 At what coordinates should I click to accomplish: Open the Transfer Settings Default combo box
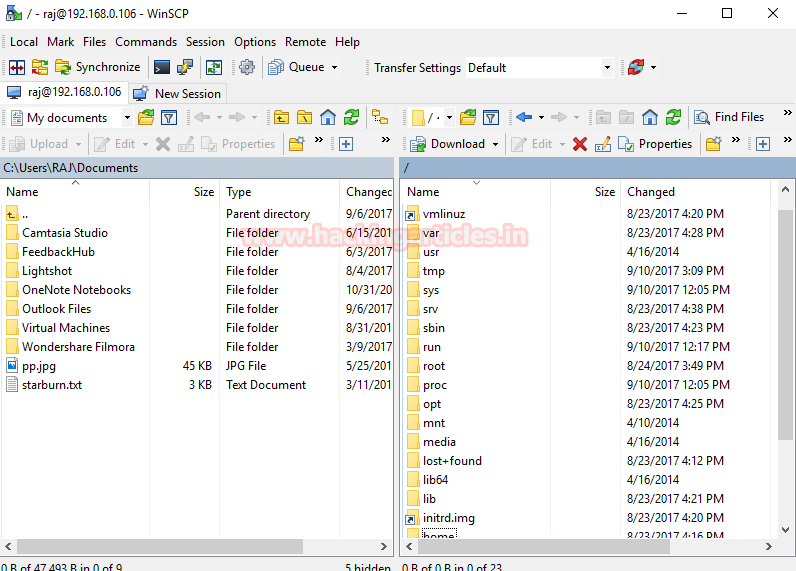(x=539, y=68)
